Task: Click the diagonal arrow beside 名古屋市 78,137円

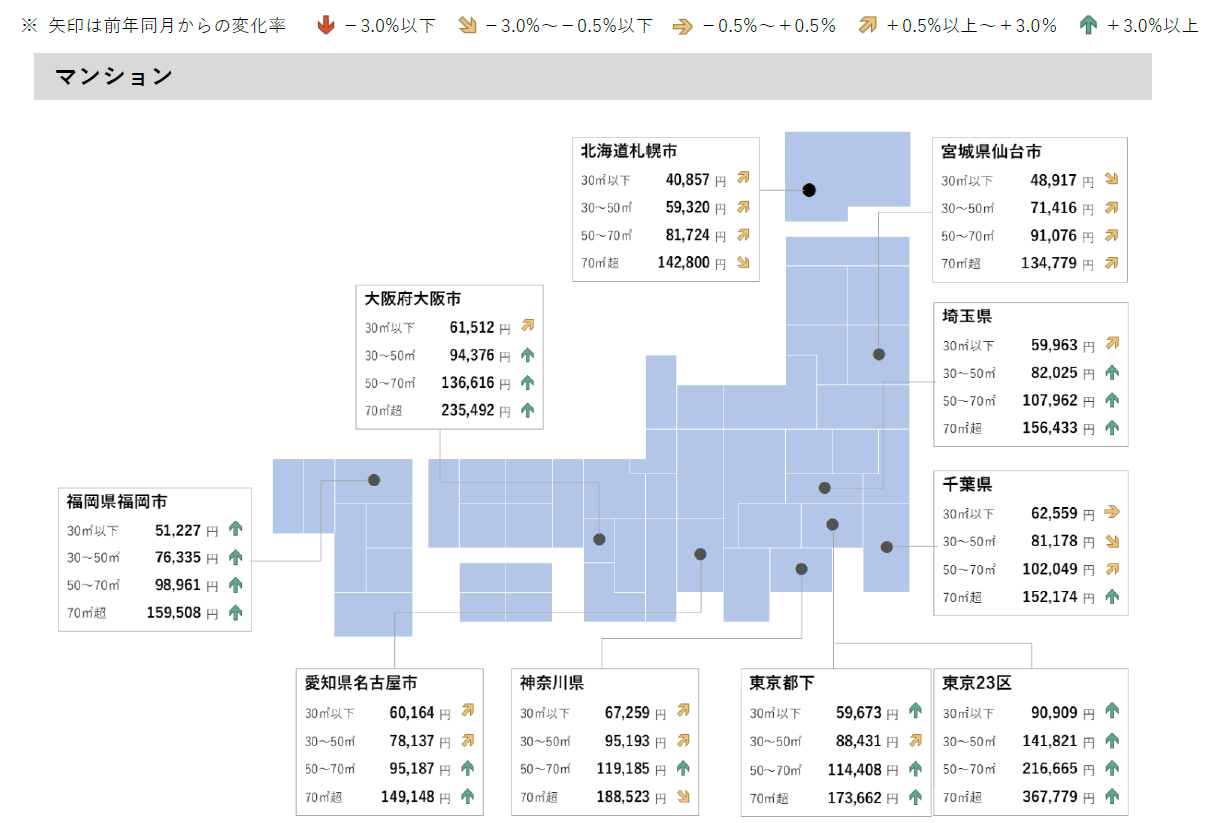Action: point(466,740)
